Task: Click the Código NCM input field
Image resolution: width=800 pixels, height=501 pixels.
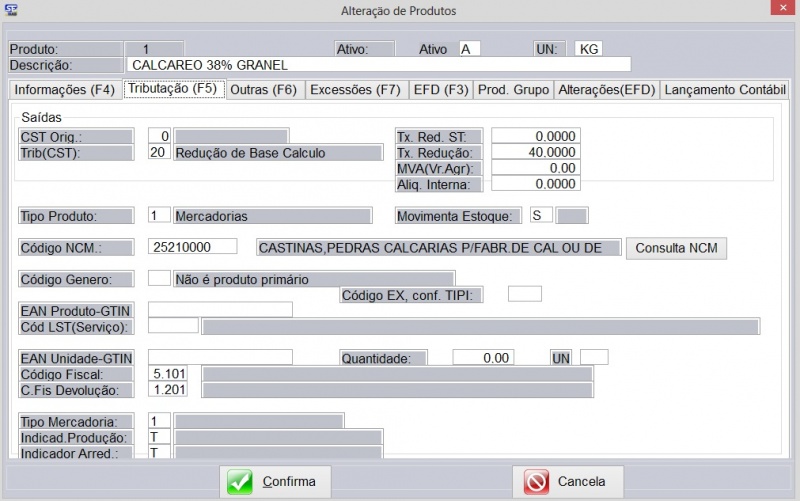Action: [x=192, y=247]
